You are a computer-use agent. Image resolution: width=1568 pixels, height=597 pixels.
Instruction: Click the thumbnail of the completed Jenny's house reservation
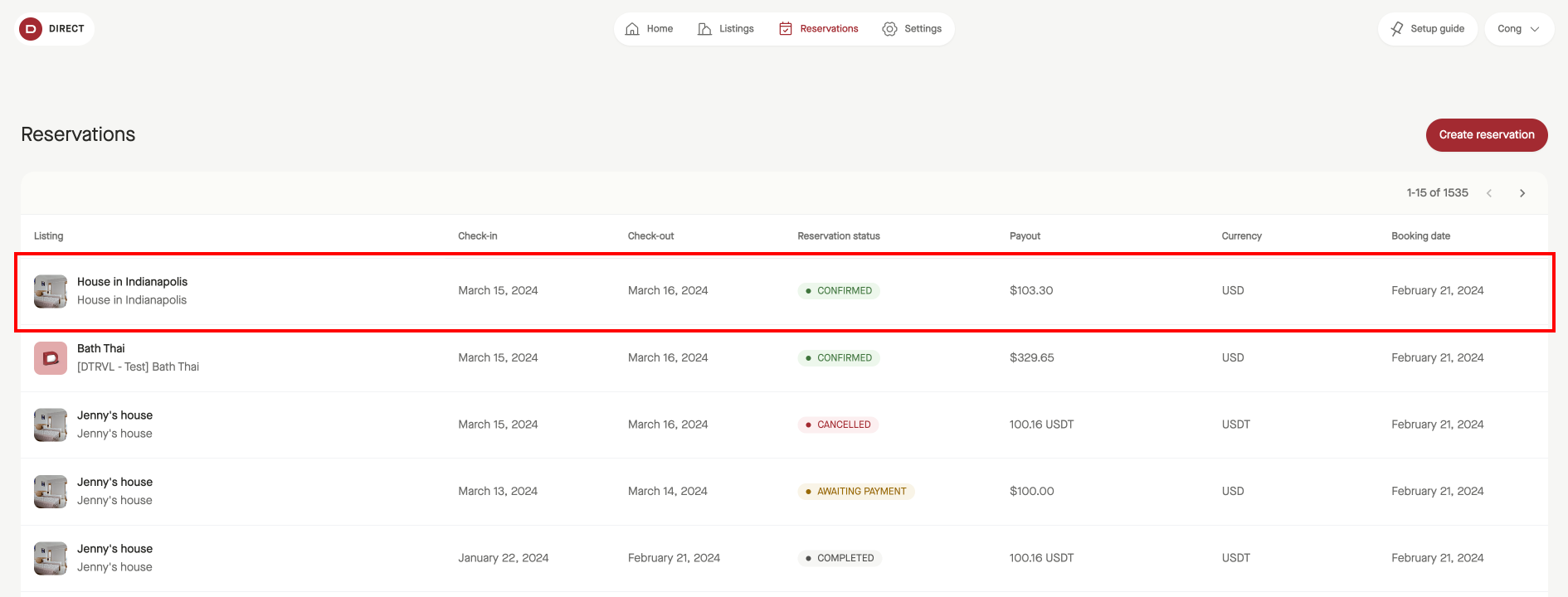click(51, 559)
